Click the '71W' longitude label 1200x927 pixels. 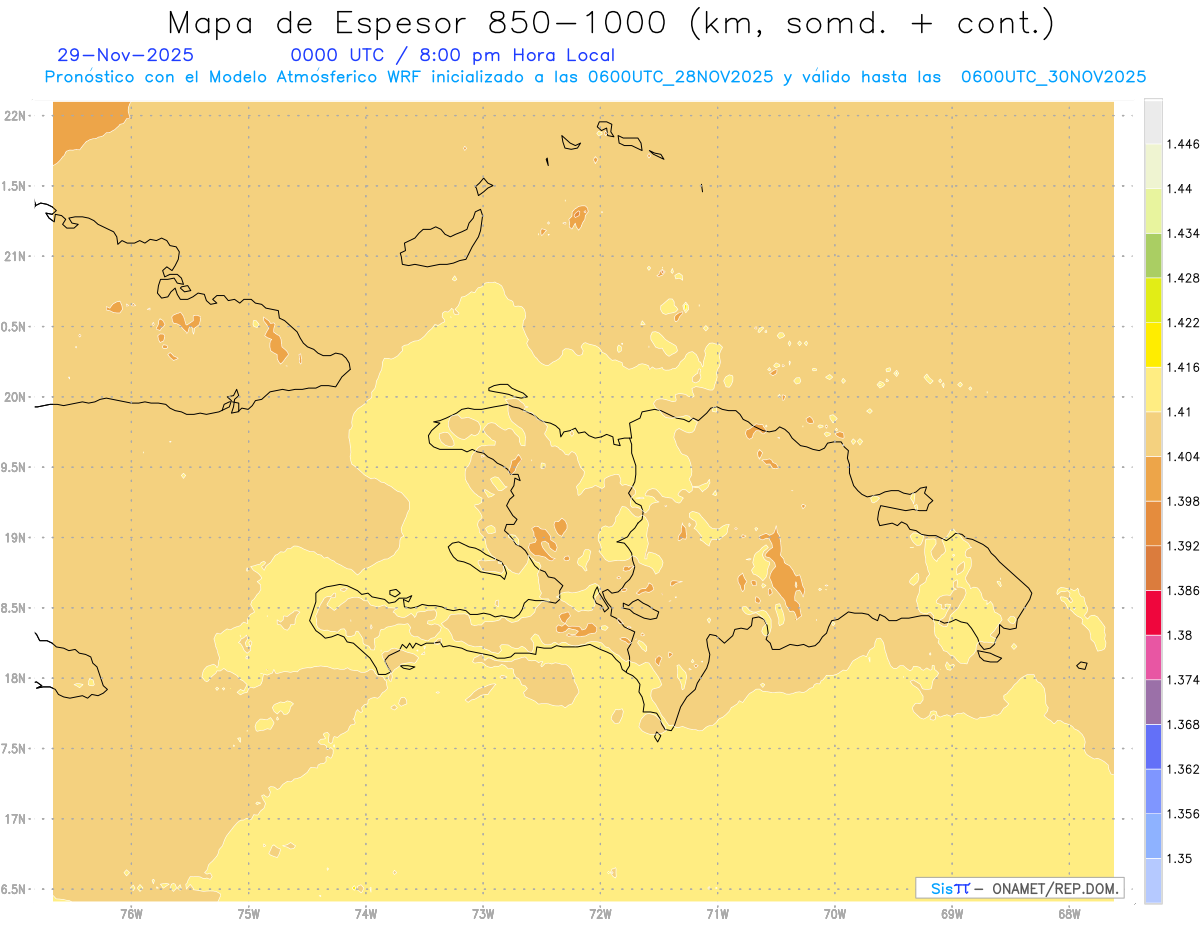click(x=717, y=913)
